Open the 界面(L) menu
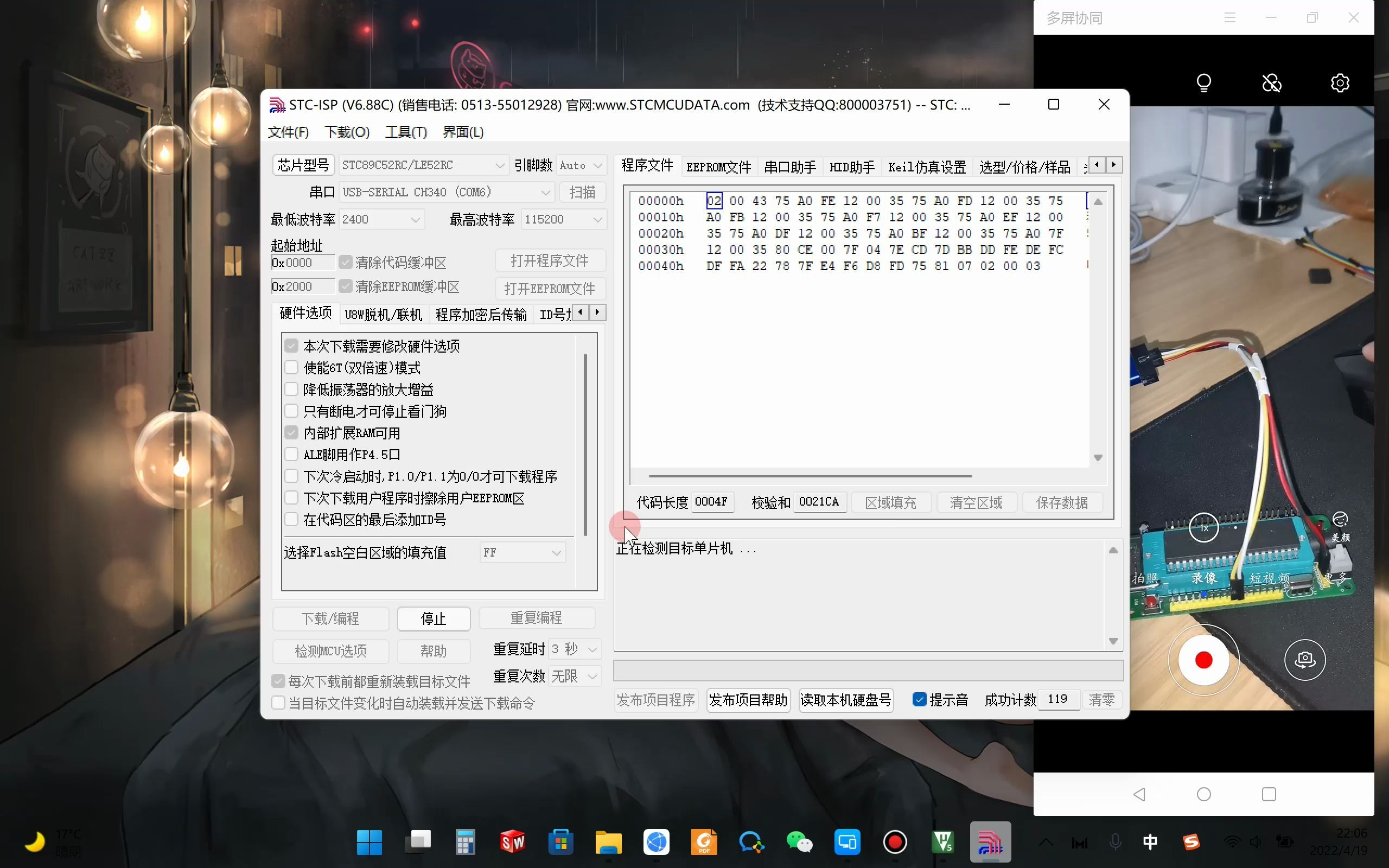 click(x=463, y=132)
